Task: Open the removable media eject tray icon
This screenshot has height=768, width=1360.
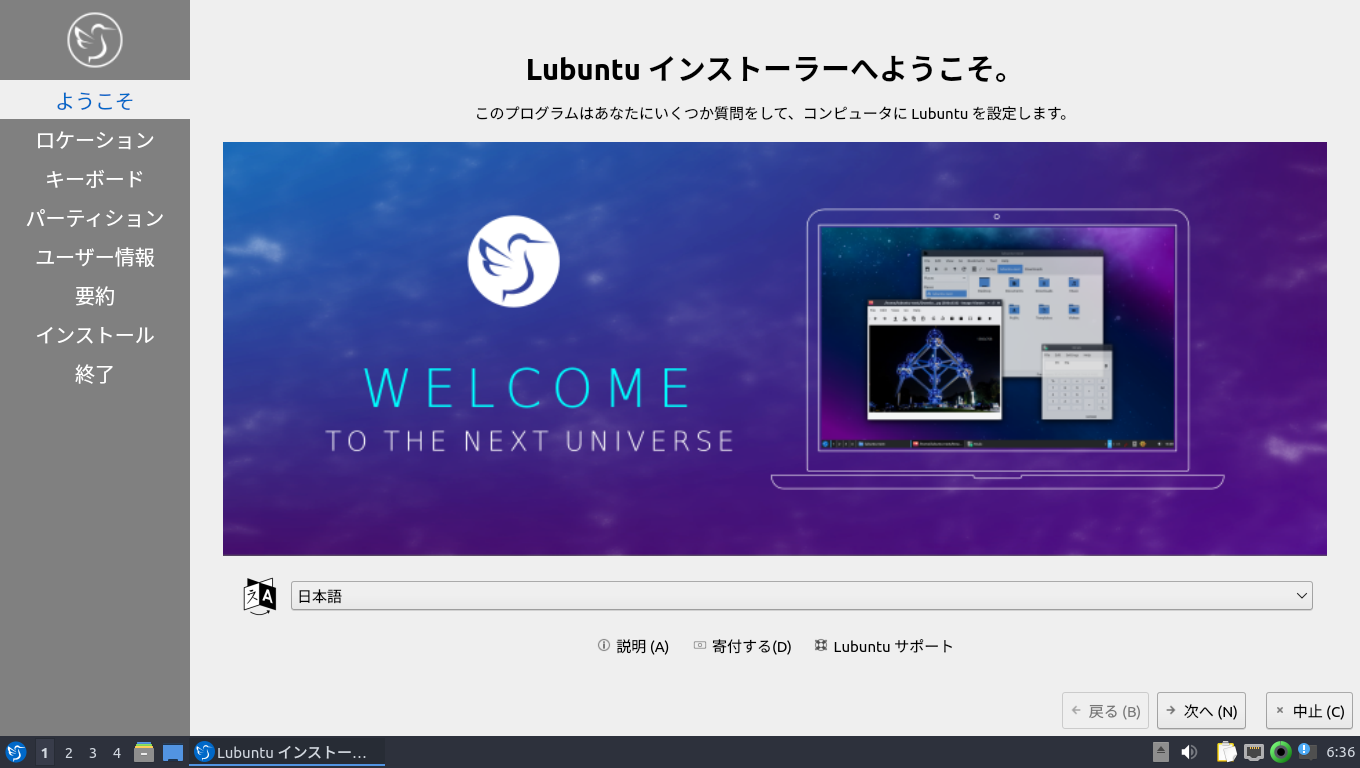Action: (1160, 752)
